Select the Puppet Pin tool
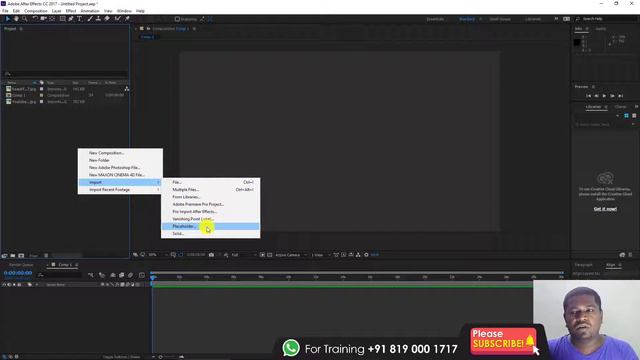Viewport: 640px width, 360px height. tap(127, 19)
